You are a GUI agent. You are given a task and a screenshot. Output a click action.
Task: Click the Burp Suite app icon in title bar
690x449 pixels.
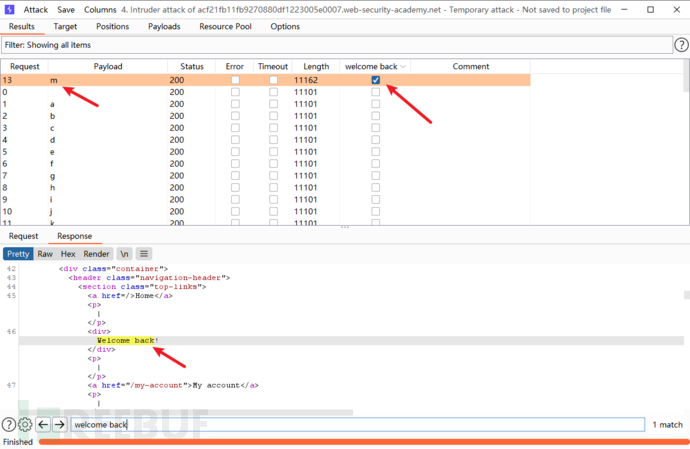coord(9,9)
